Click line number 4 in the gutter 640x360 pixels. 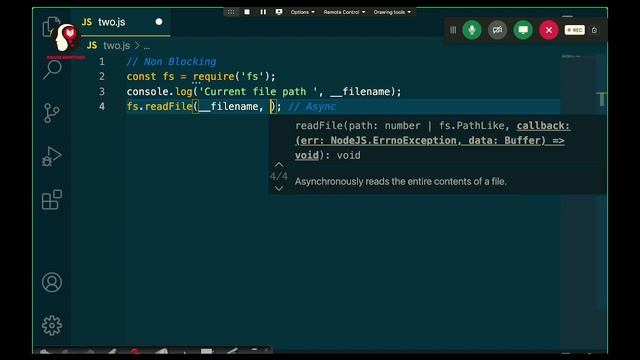tap(102, 107)
